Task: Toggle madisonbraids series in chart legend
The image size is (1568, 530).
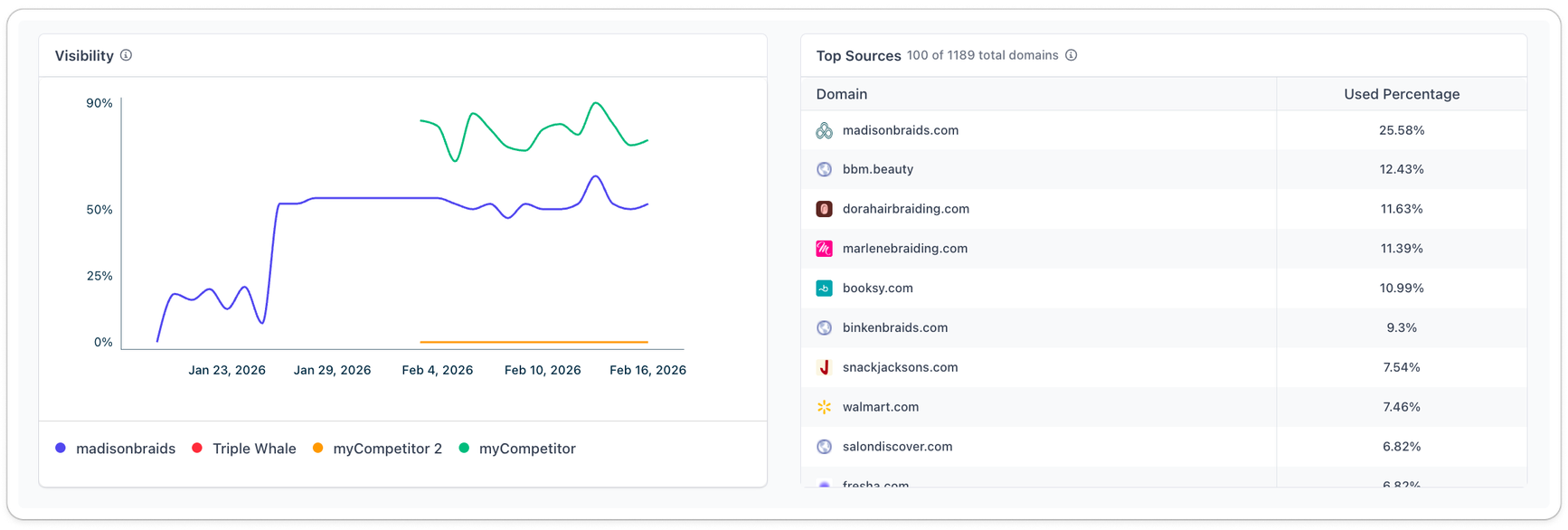Action: pos(115,449)
